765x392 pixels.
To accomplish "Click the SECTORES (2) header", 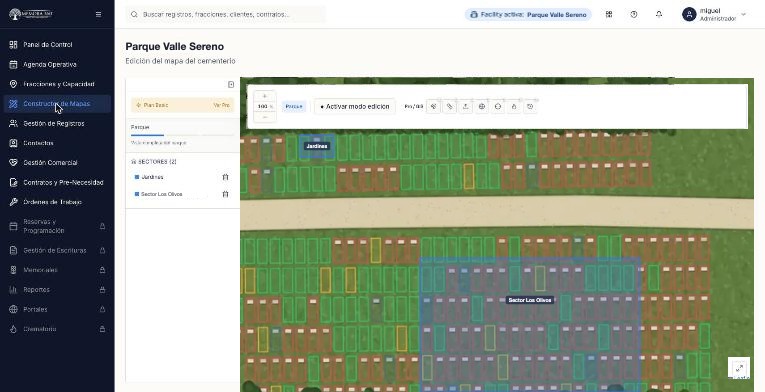I will point(154,162).
